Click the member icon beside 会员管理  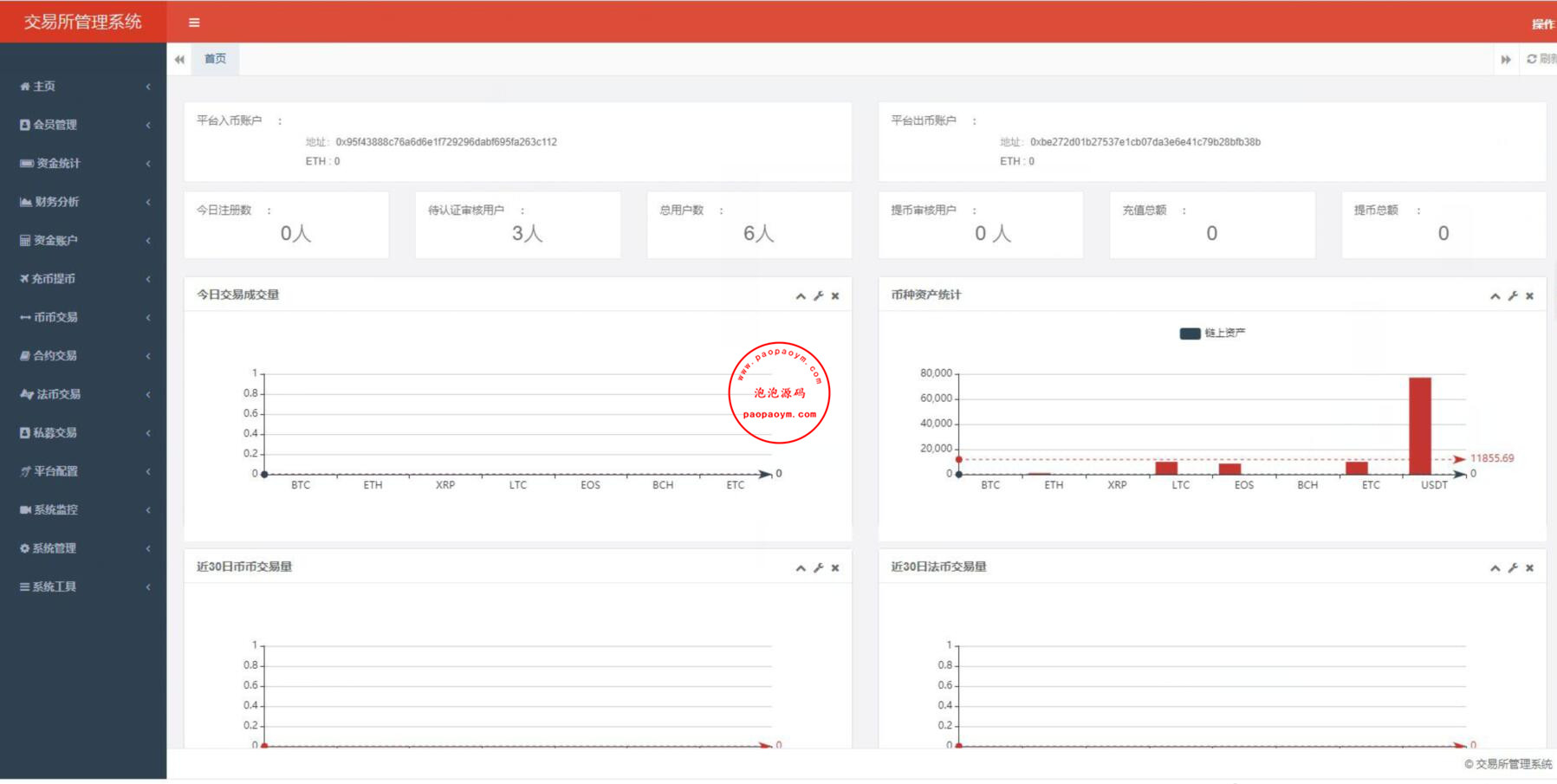click(25, 125)
